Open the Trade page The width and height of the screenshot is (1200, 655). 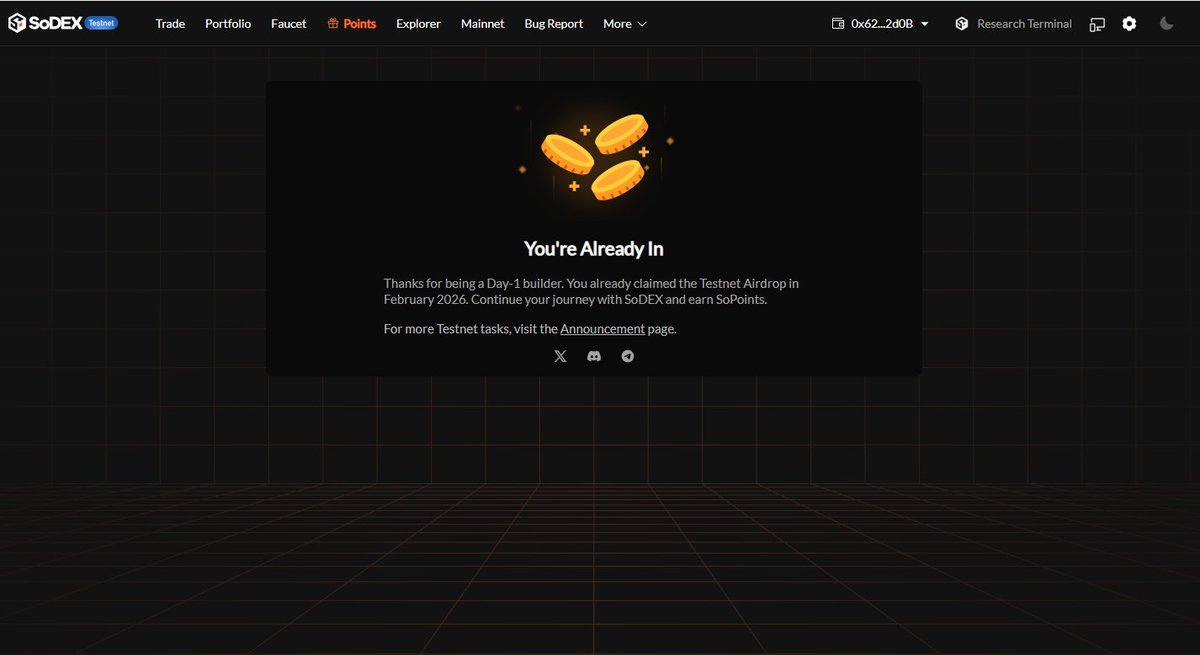click(x=170, y=23)
